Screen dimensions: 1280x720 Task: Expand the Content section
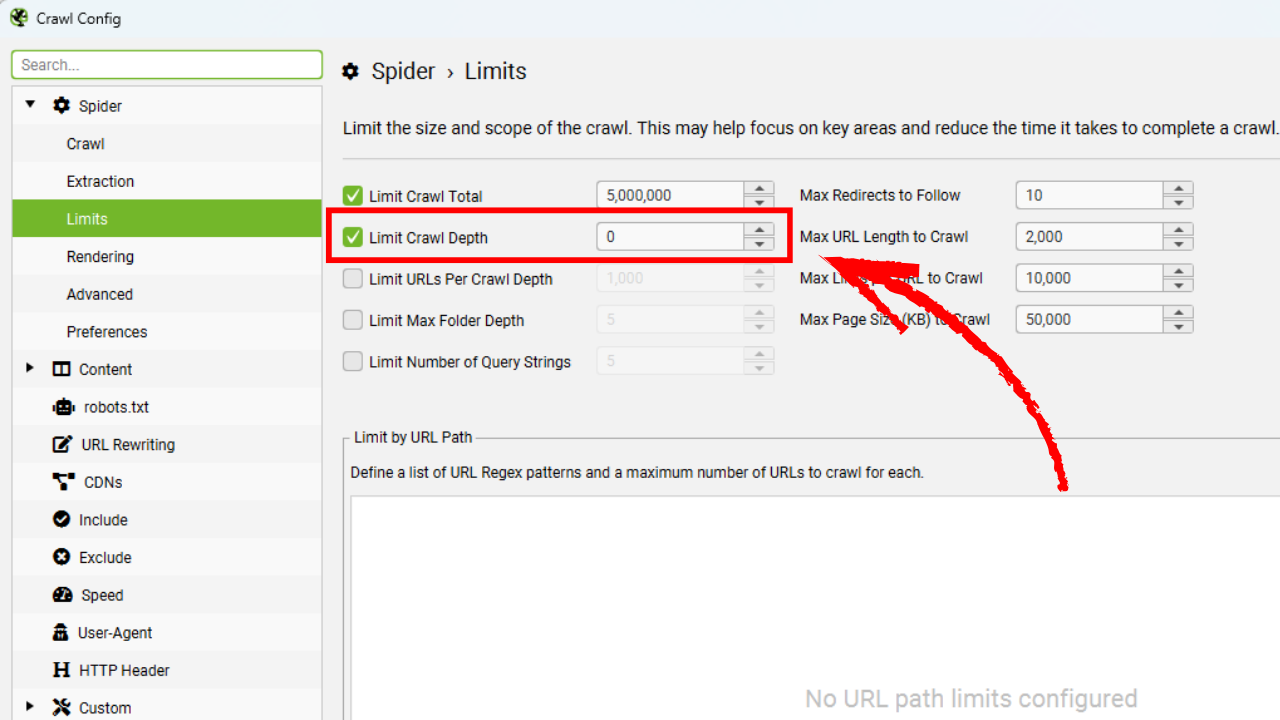coord(29,368)
